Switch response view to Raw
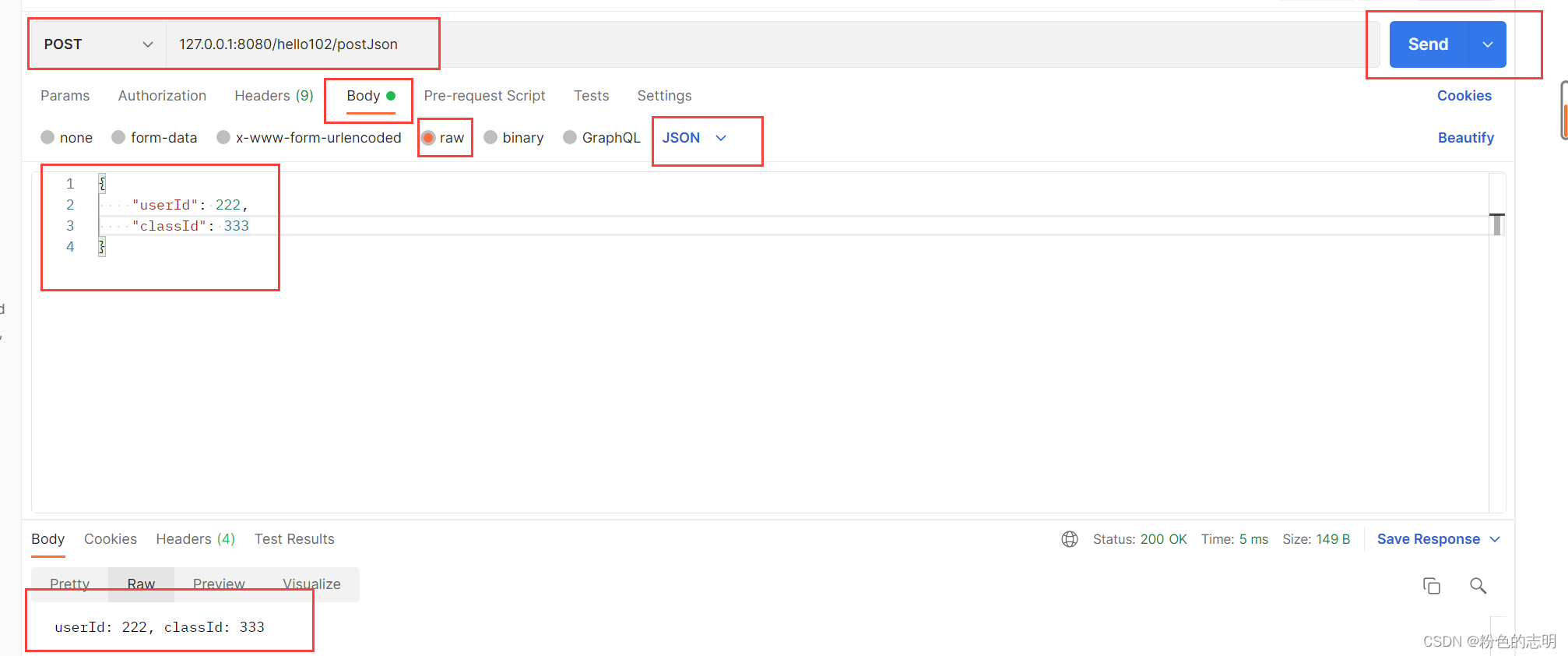Viewport: 1568px width, 656px height. [141, 584]
